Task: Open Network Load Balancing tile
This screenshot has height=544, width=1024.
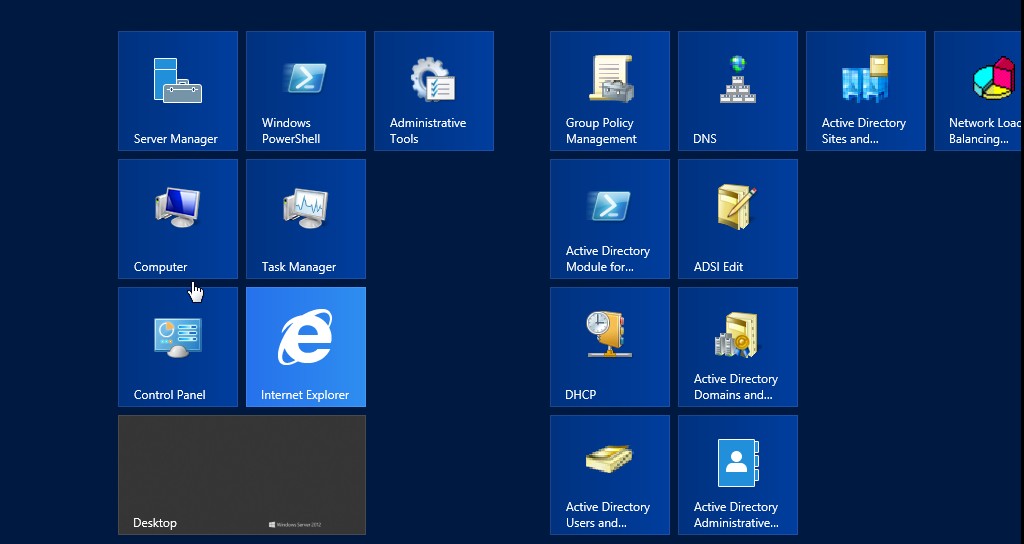Action: click(980, 91)
